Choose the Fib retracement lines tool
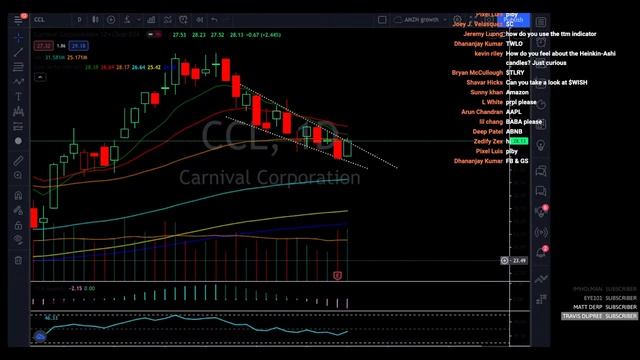This screenshot has width=640, height=360. pos(18,67)
